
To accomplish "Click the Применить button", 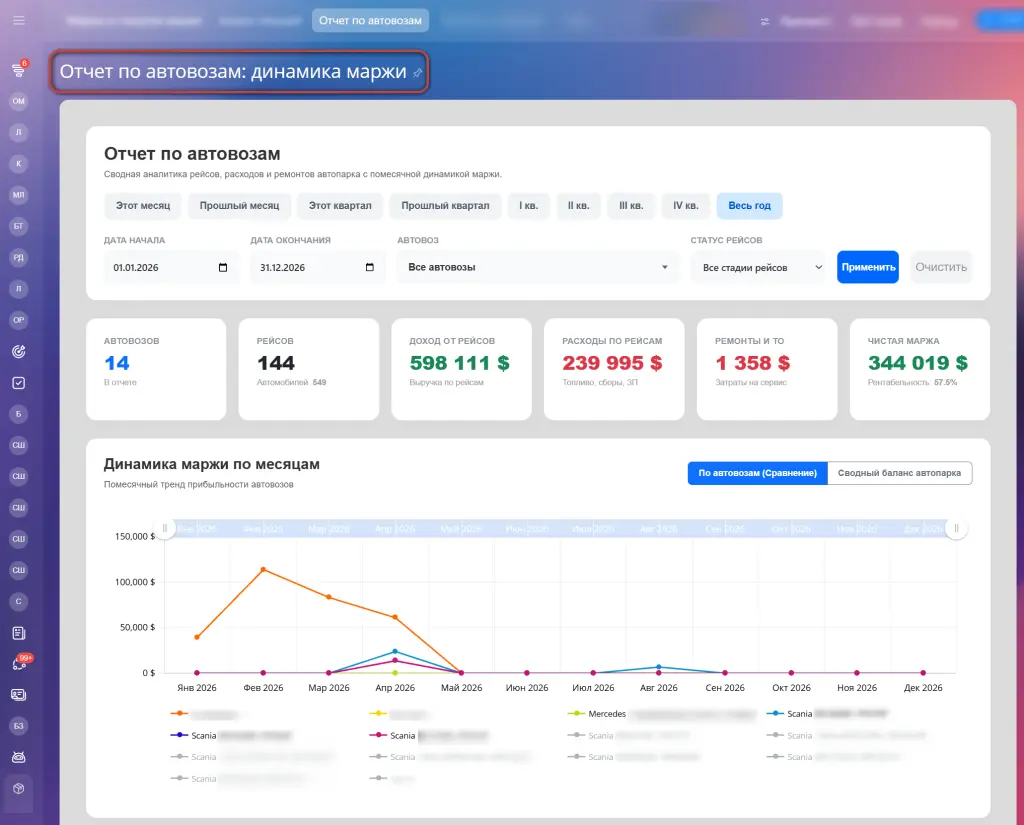I will pos(868,267).
